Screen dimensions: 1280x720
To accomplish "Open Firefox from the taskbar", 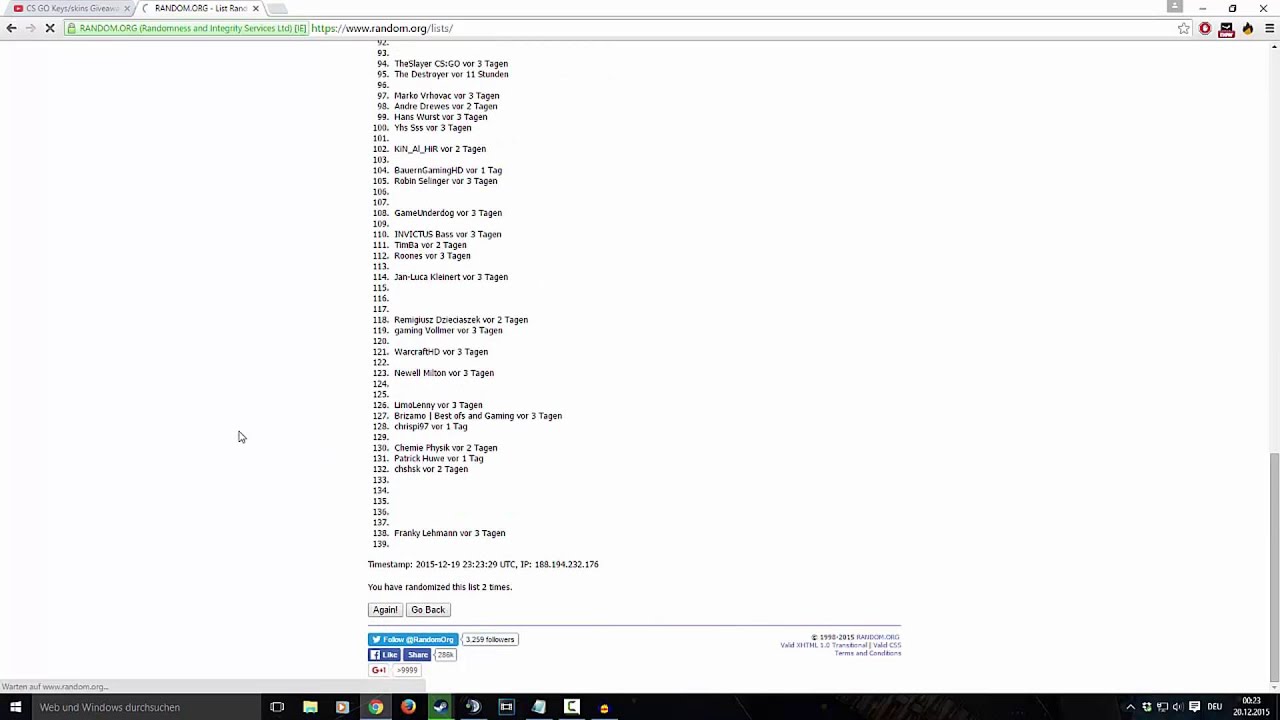I will (408, 707).
